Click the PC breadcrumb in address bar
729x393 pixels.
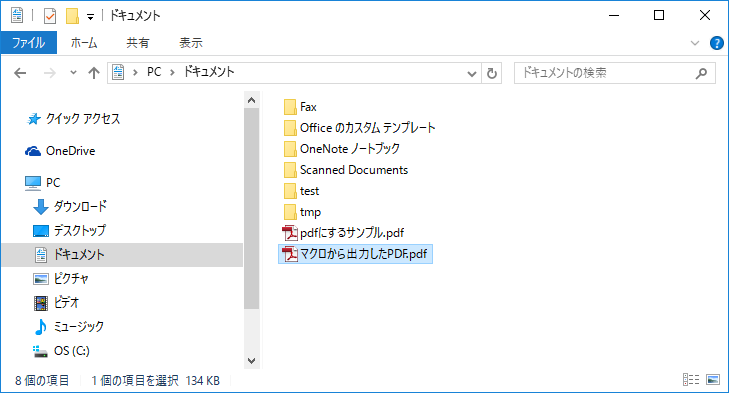tap(154, 72)
